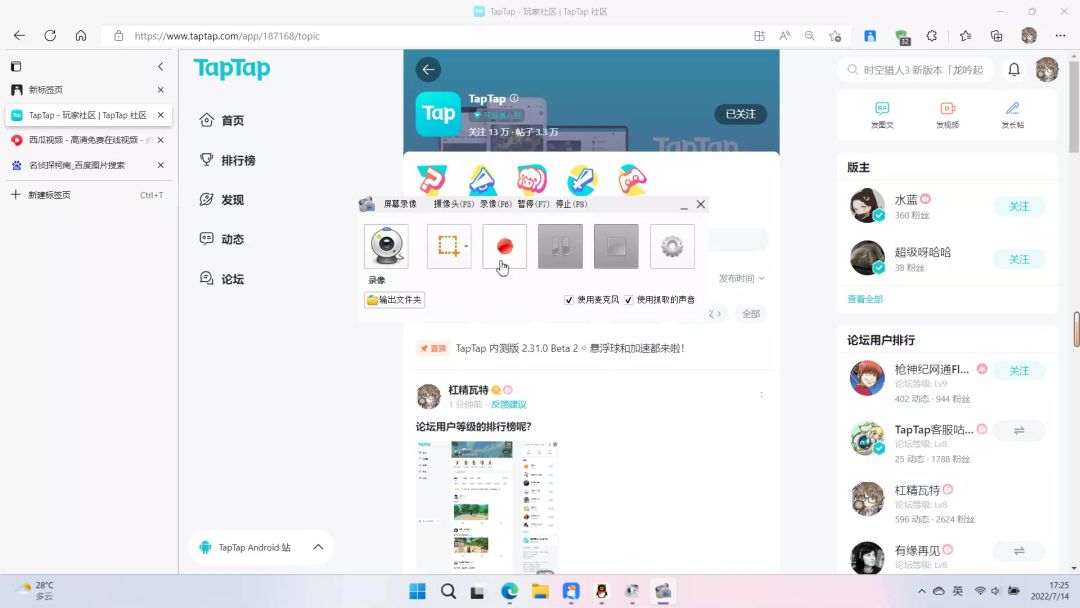Open Windows Start menu
1080x608 pixels.
pos(417,591)
